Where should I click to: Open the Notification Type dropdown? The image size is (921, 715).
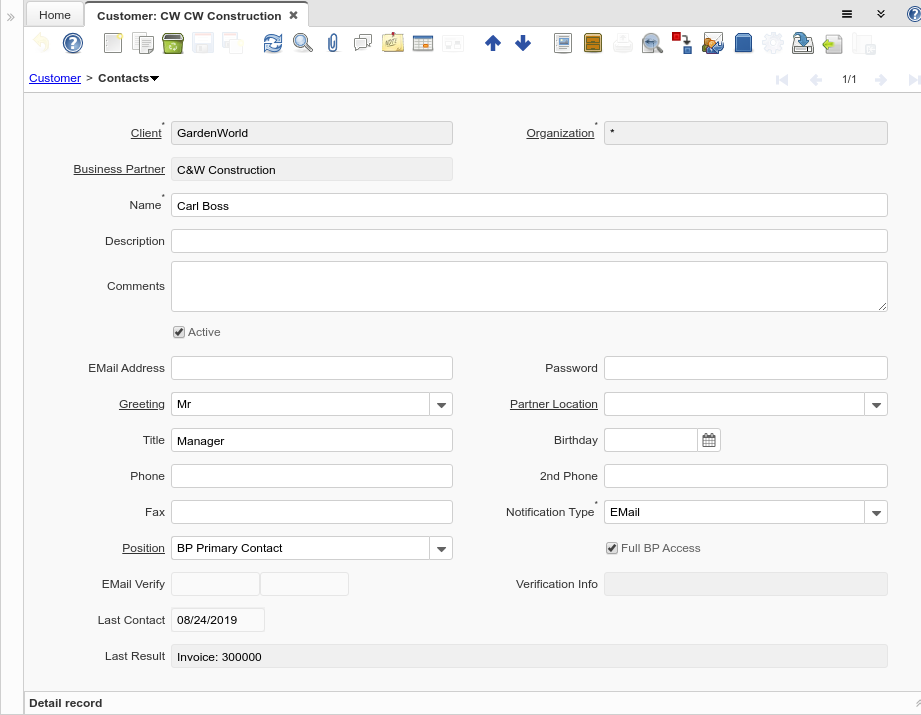coord(876,512)
